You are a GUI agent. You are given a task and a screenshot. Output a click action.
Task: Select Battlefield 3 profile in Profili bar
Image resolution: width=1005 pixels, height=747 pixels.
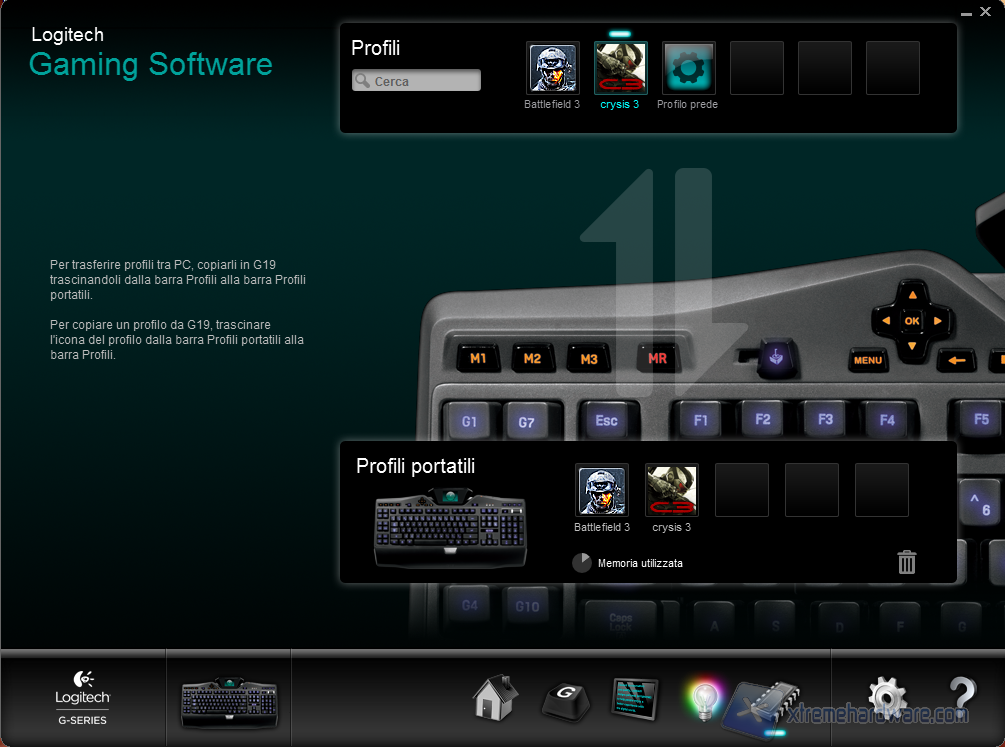pos(552,68)
